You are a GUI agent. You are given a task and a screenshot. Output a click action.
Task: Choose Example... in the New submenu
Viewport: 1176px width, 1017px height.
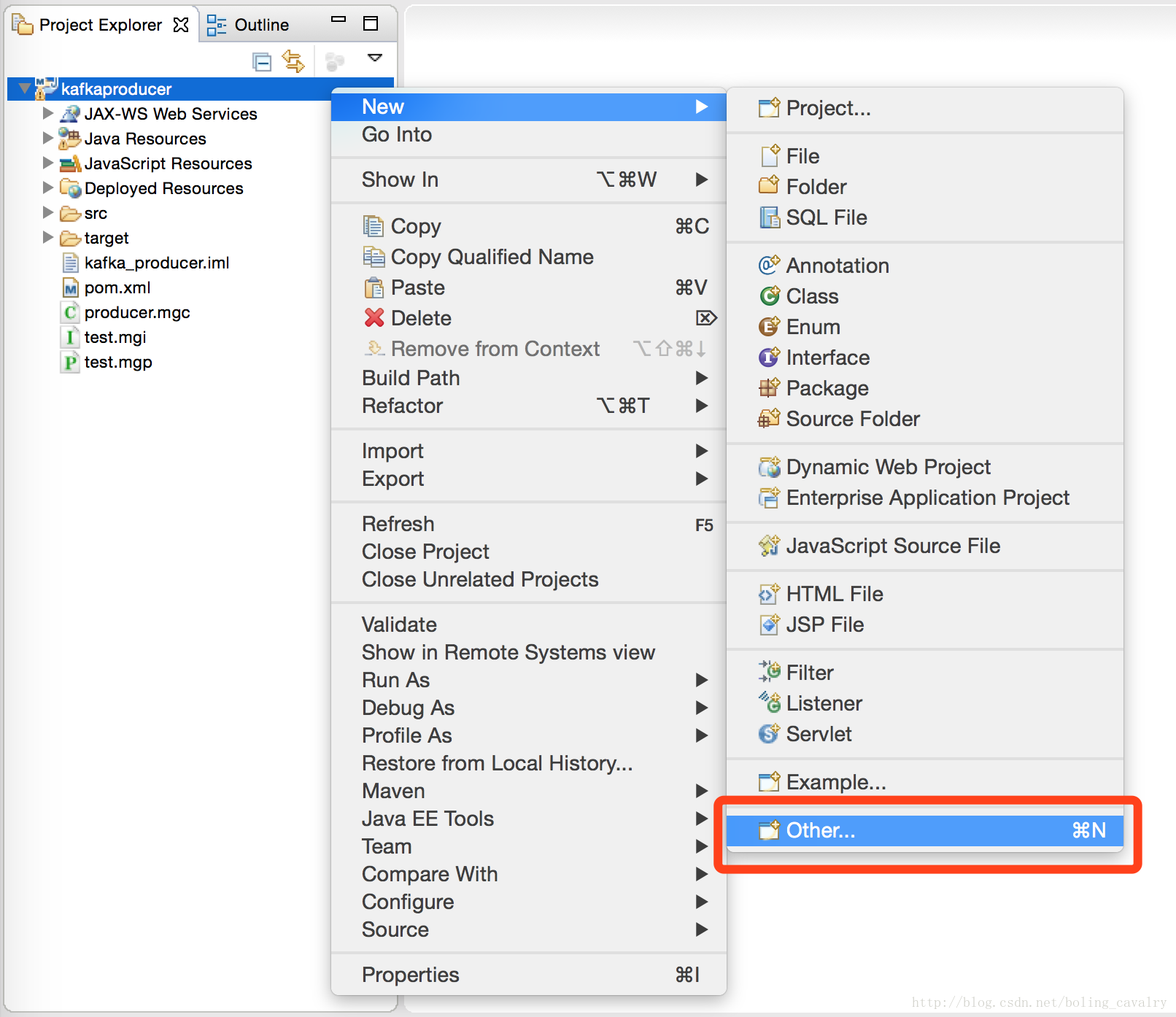tap(924, 782)
